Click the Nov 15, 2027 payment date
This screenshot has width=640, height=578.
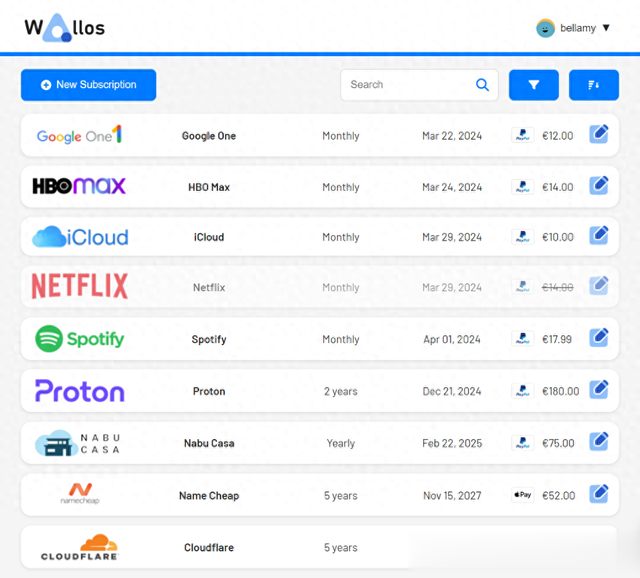point(452,496)
